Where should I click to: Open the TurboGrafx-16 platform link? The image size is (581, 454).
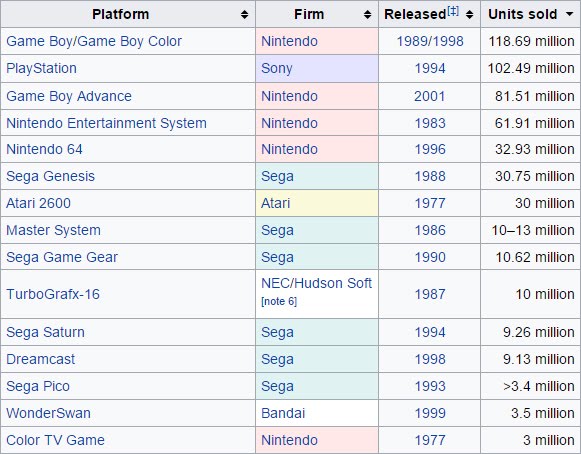53,294
